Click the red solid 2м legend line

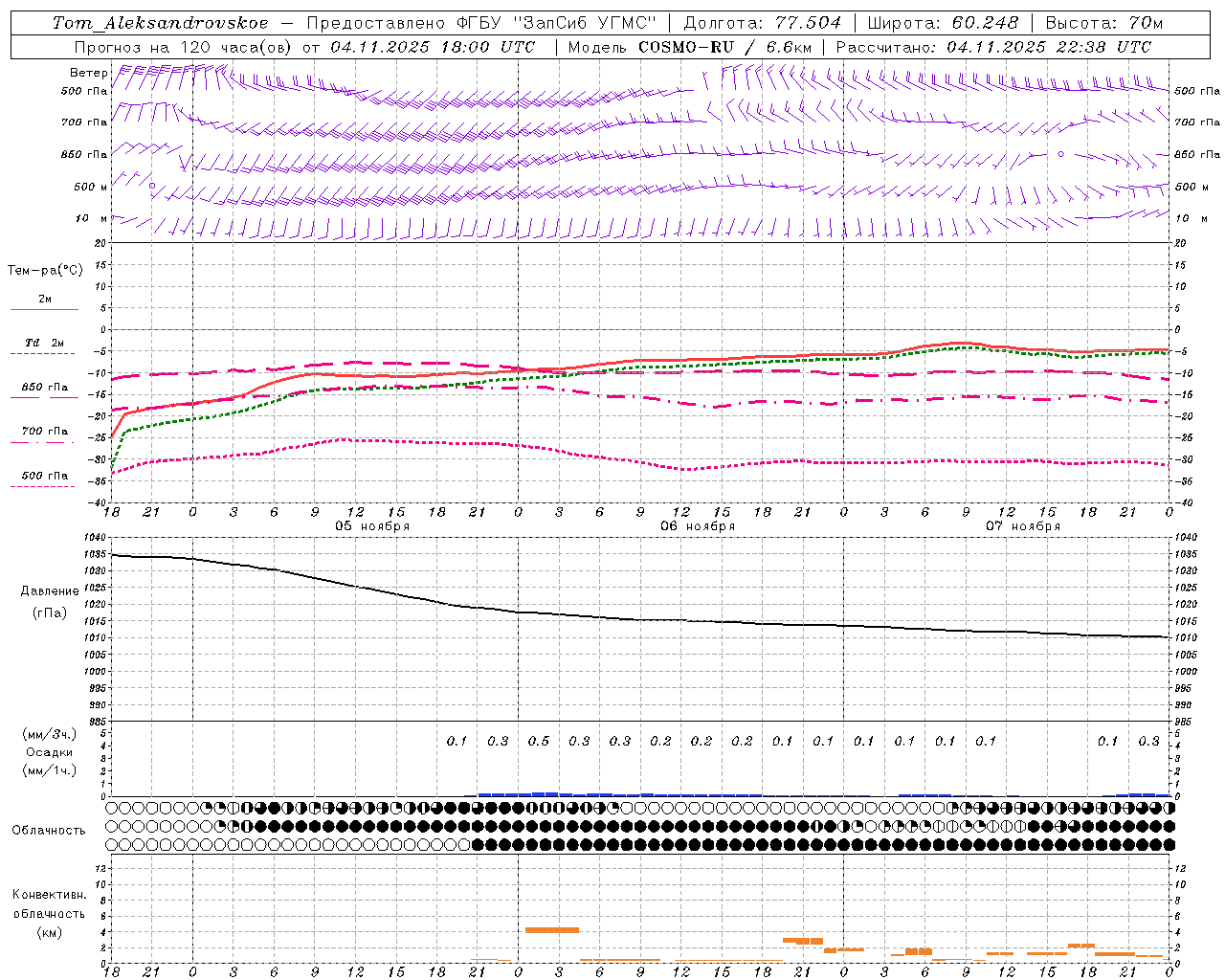click(x=44, y=309)
